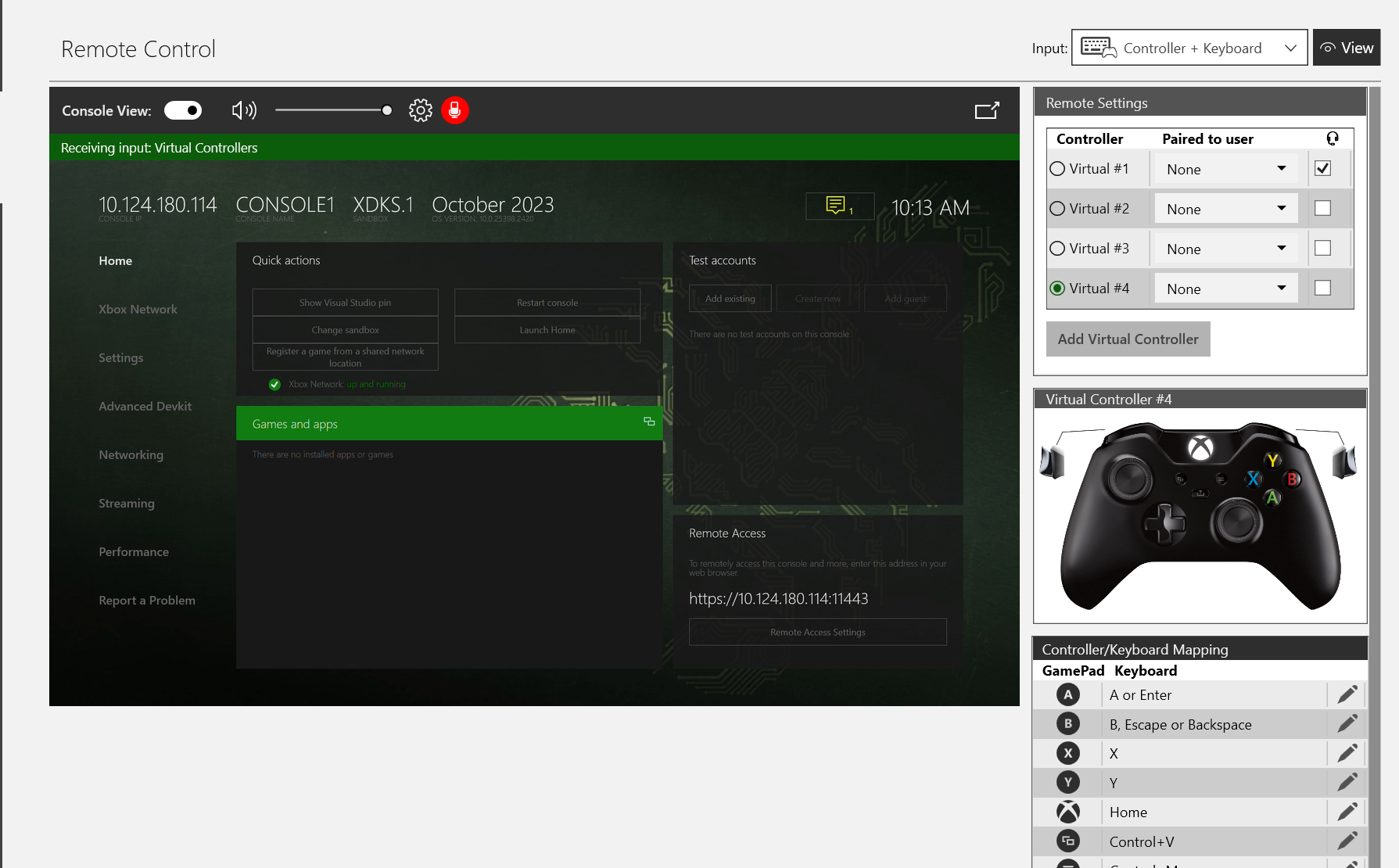
Task: Pop out the console view window
Action: 987,110
